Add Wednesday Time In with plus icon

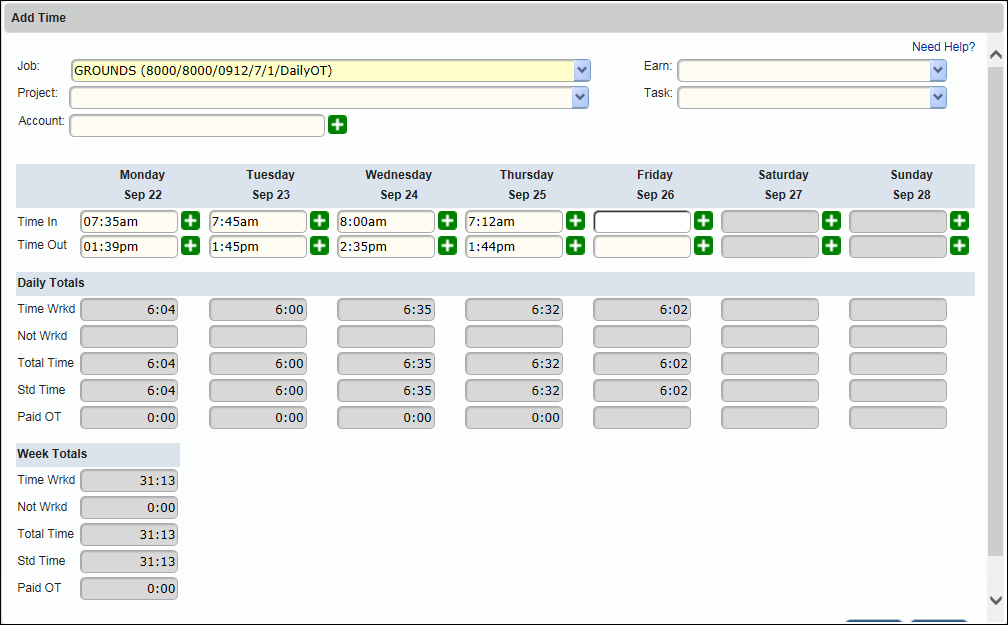click(x=447, y=221)
